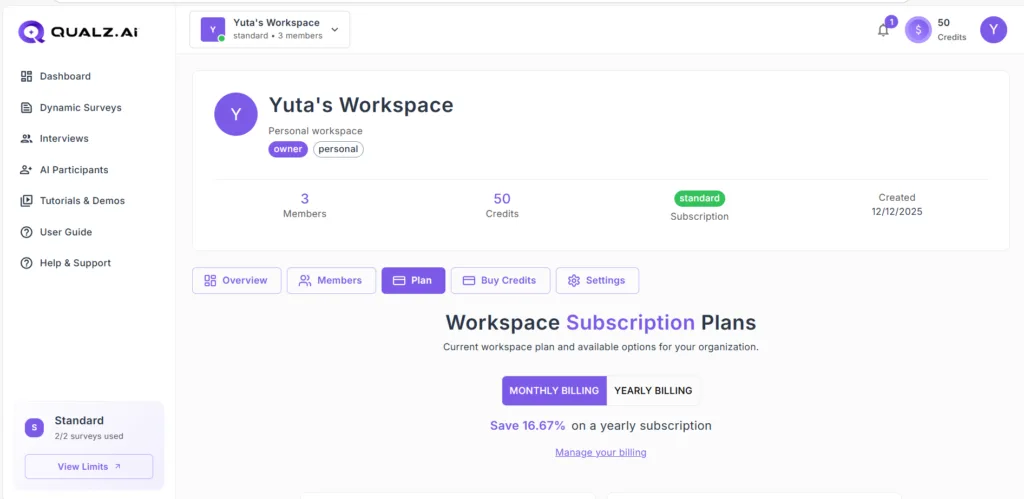Screen dimensions: 1024x499
Task: Switch to the Members tab
Action: coord(331,281)
